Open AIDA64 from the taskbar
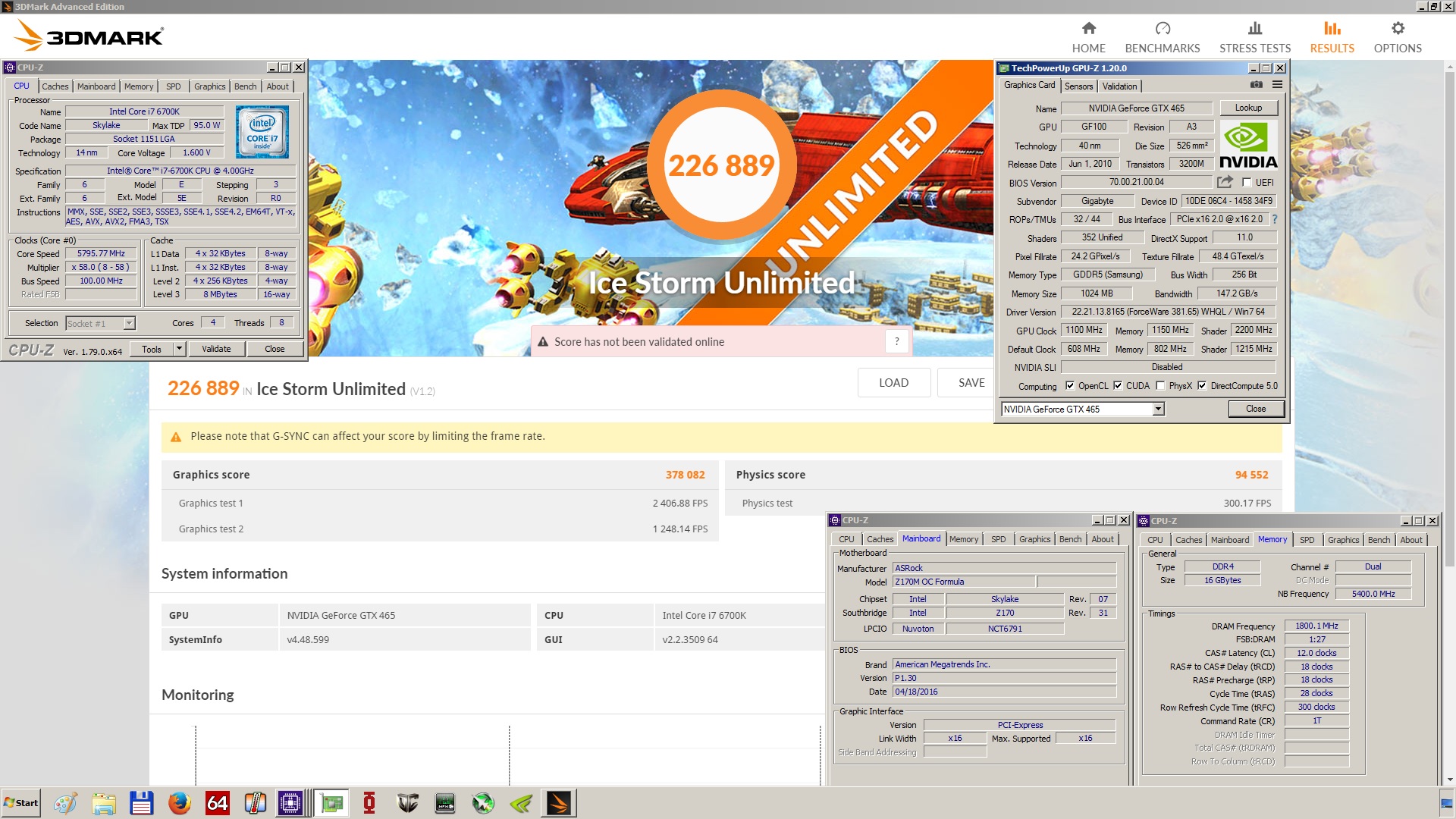The image size is (1456, 819). pyautogui.click(x=218, y=803)
